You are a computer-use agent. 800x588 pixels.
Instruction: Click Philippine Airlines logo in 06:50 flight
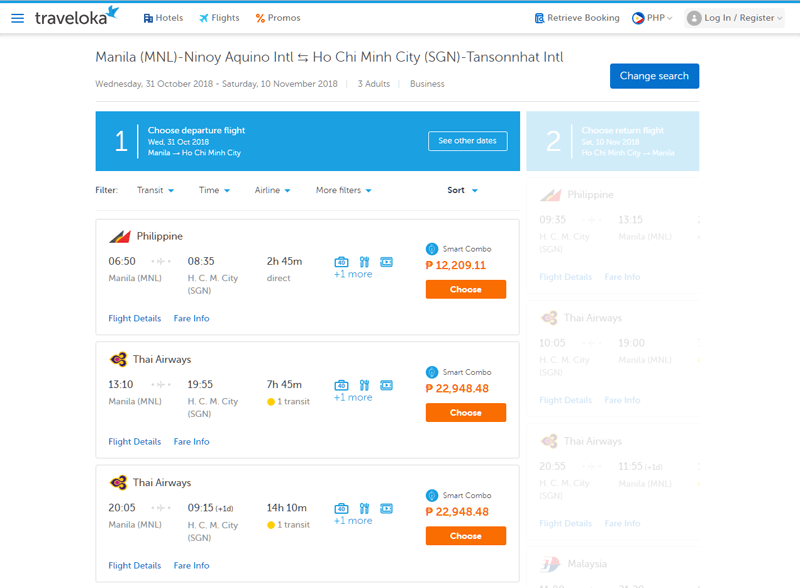point(120,236)
